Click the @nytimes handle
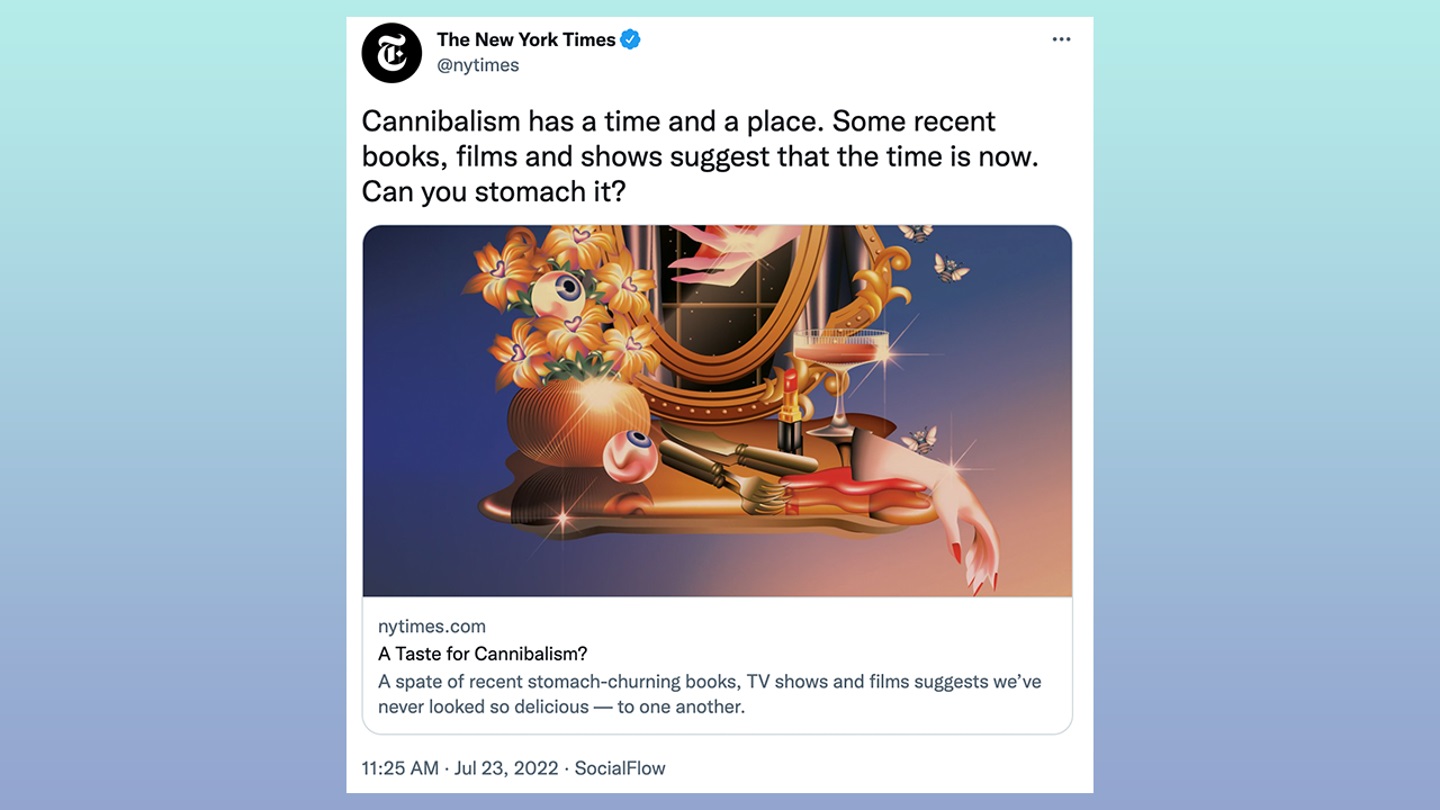Screen dimensions: 1440x810 478,65
